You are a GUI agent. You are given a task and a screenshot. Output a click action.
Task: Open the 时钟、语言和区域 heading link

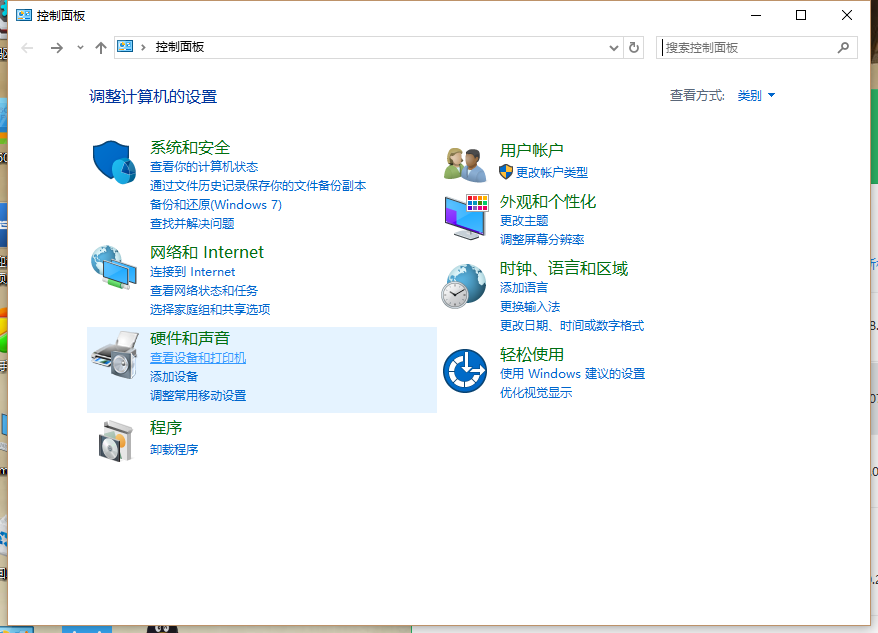(564, 269)
